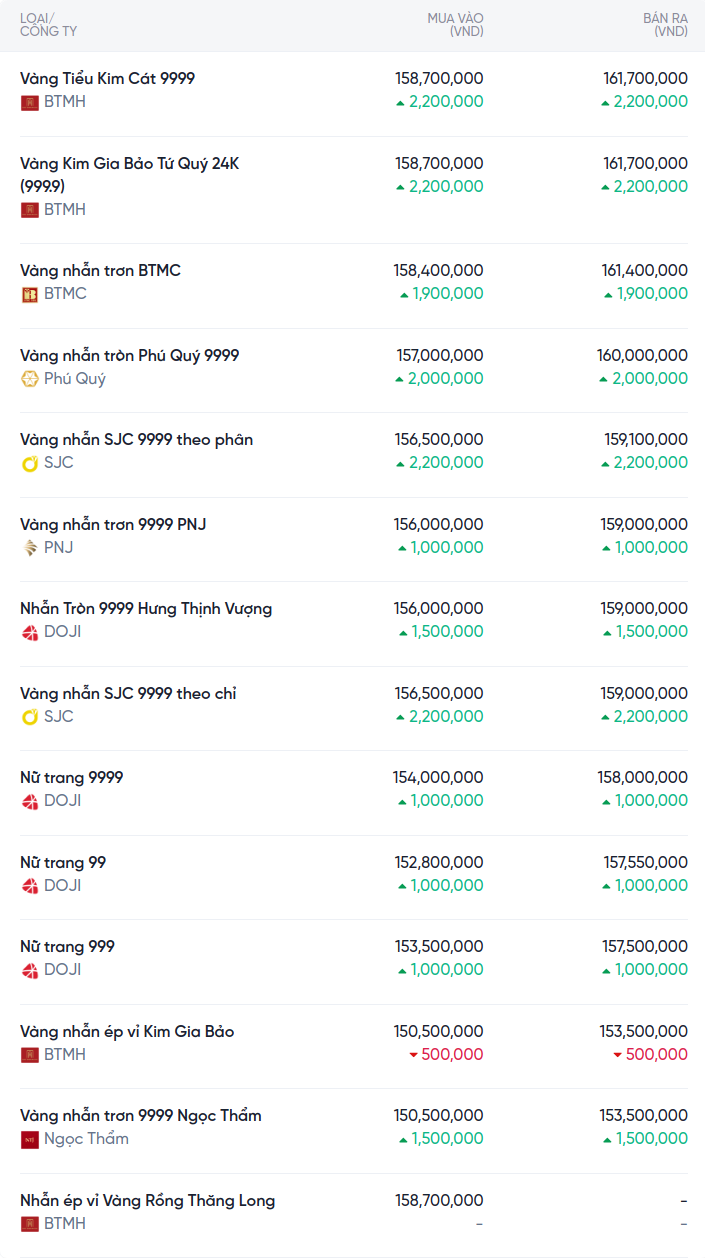This screenshot has width=705, height=1258.
Task: Click BTMH logo under Vàng Tiểu Kim Cát 9999
Action: tap(30, 102)
